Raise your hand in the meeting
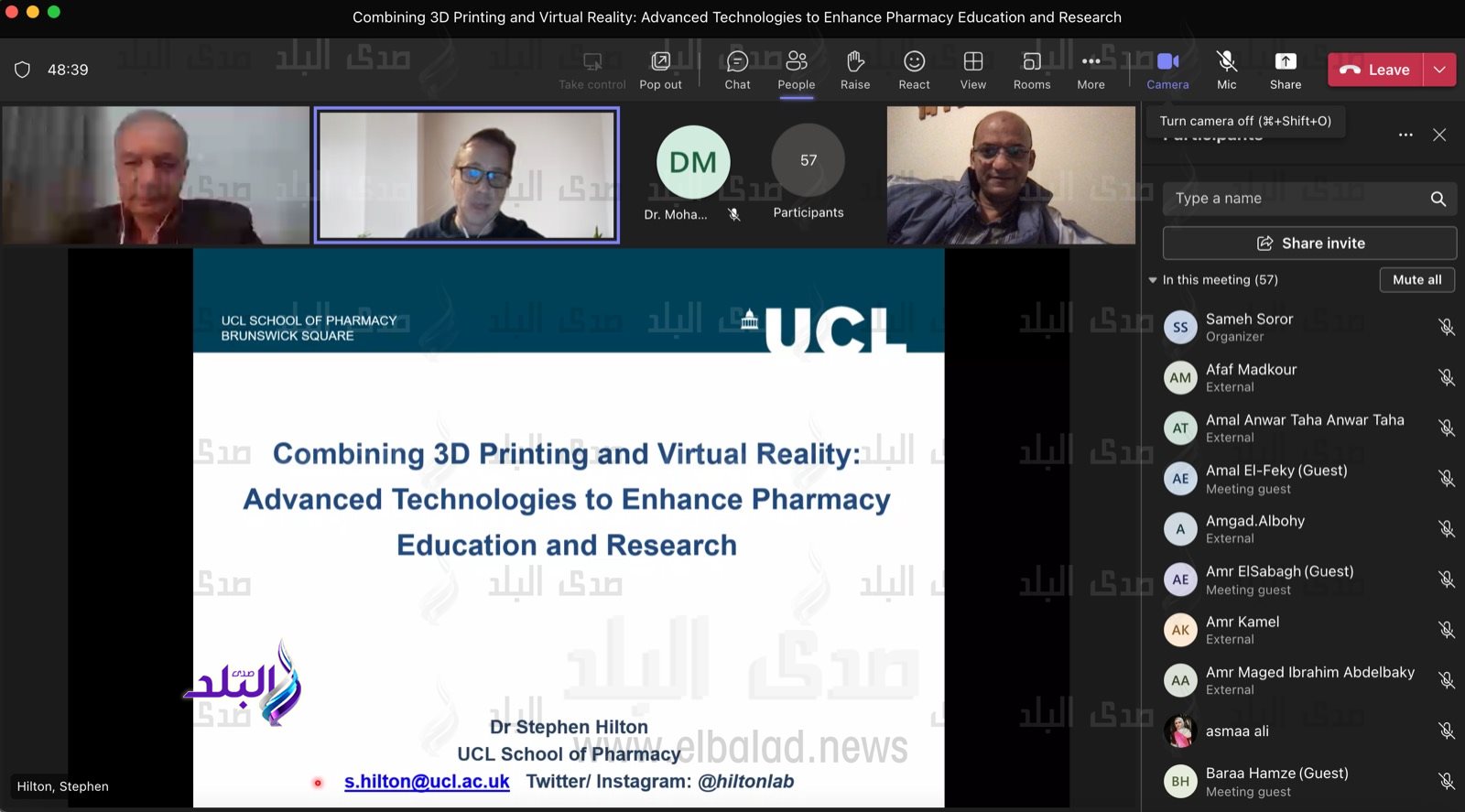 pos(855,70)
